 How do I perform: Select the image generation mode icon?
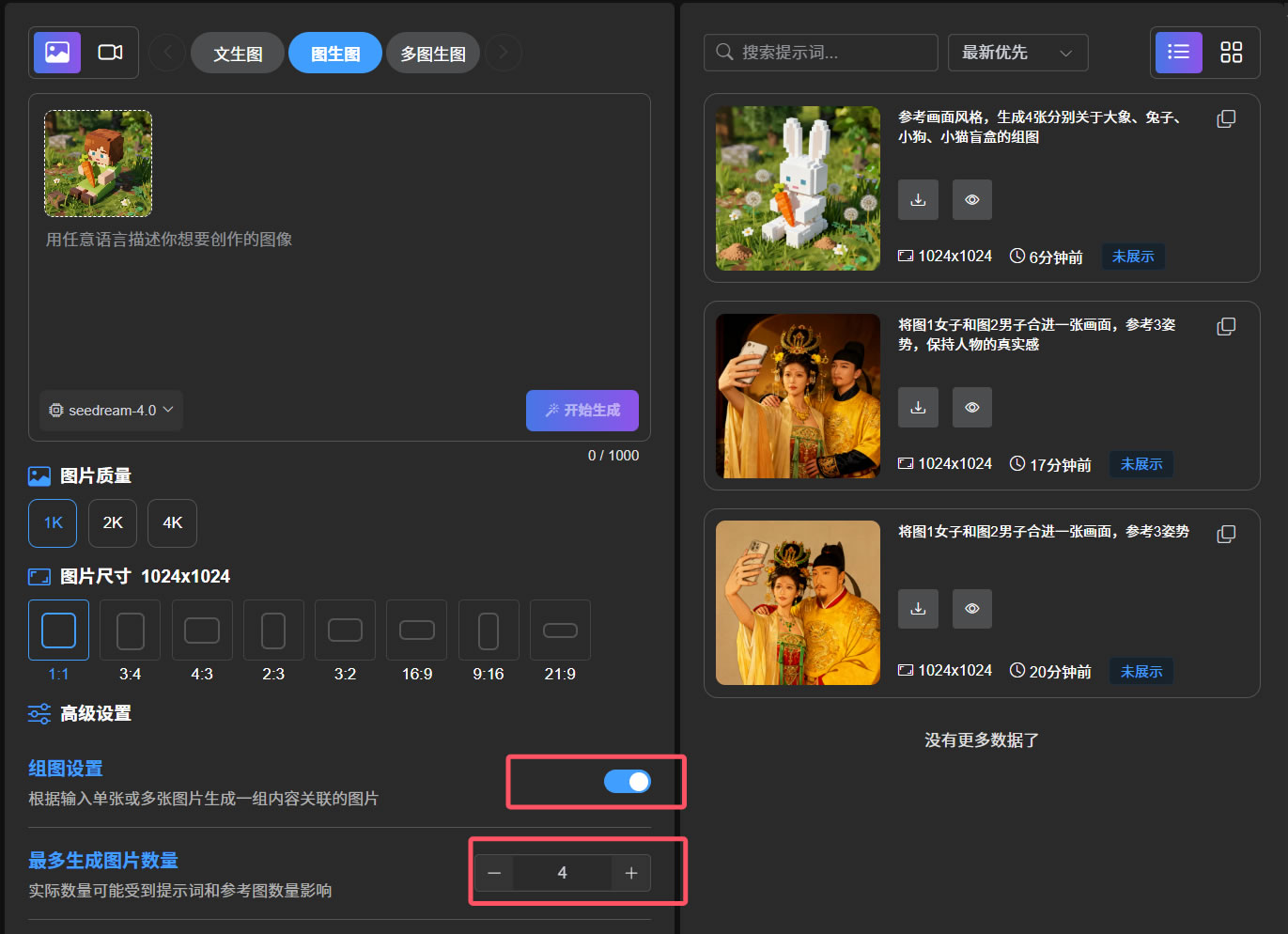pos(57,53)
